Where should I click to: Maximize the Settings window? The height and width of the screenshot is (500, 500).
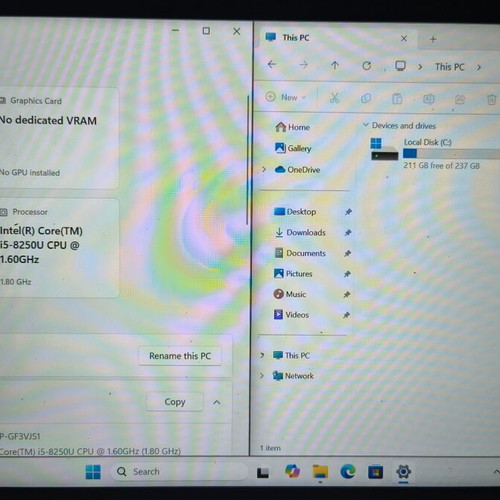206,31
